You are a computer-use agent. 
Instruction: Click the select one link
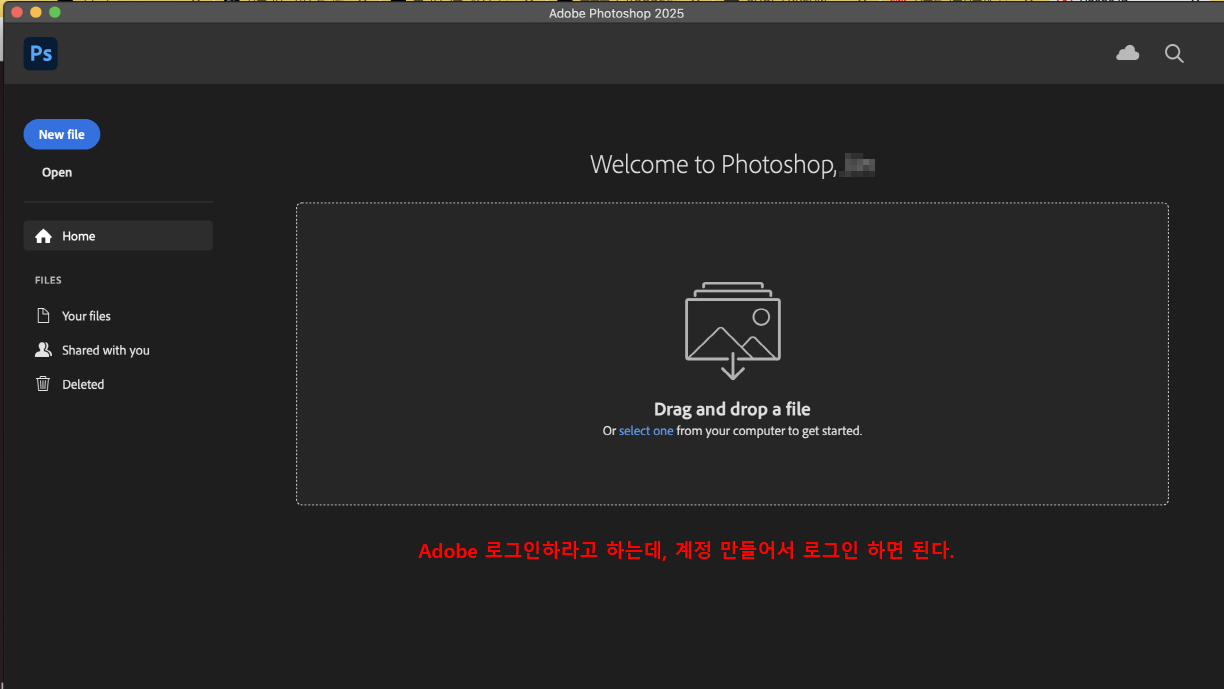click(x=645, y=430)
